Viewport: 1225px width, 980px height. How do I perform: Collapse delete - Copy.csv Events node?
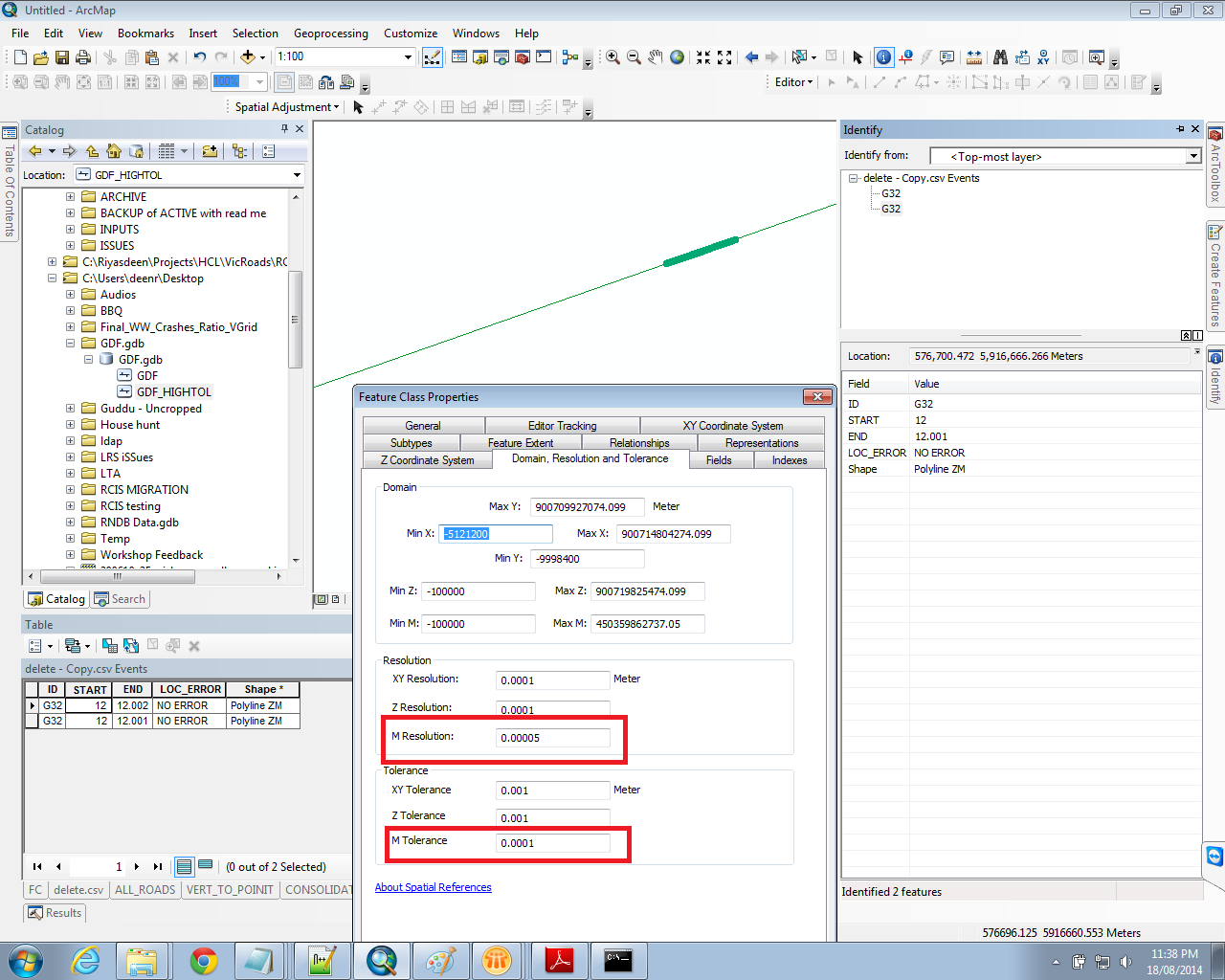(x=853, y=178)
